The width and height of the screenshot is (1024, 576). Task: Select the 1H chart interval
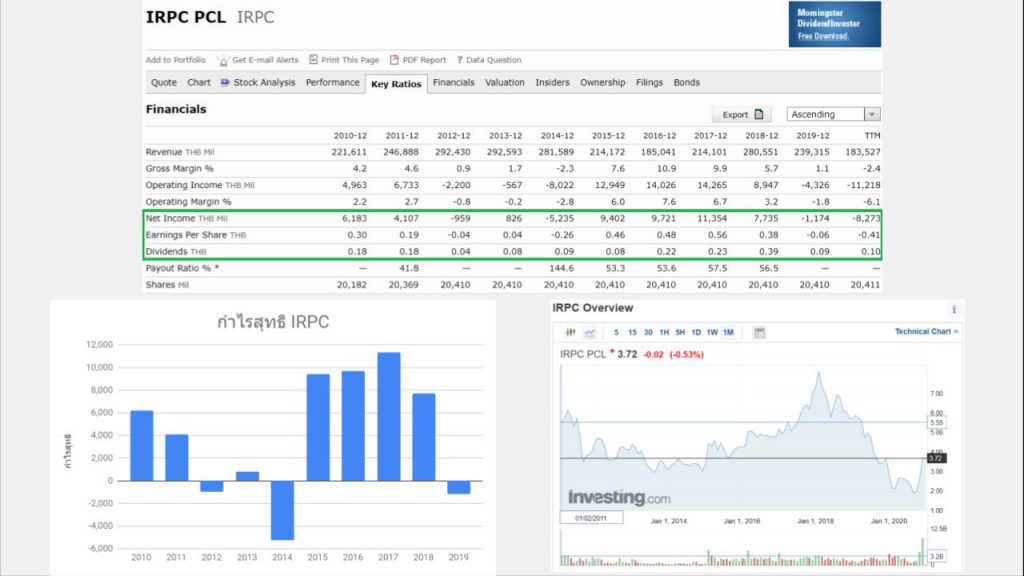pos(664,332)
